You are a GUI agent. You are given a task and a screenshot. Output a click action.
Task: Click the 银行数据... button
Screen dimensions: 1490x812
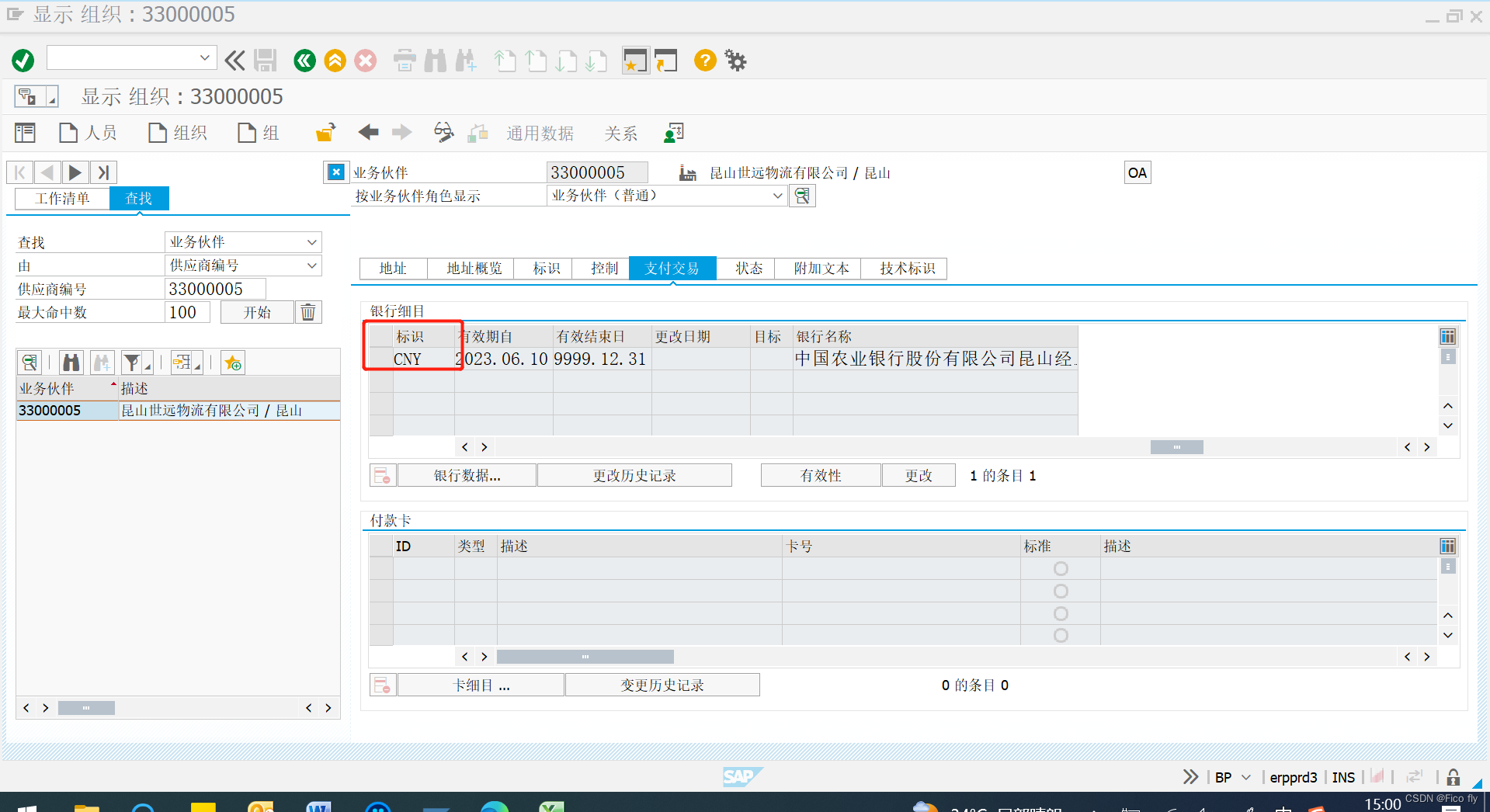pos(465,474)
